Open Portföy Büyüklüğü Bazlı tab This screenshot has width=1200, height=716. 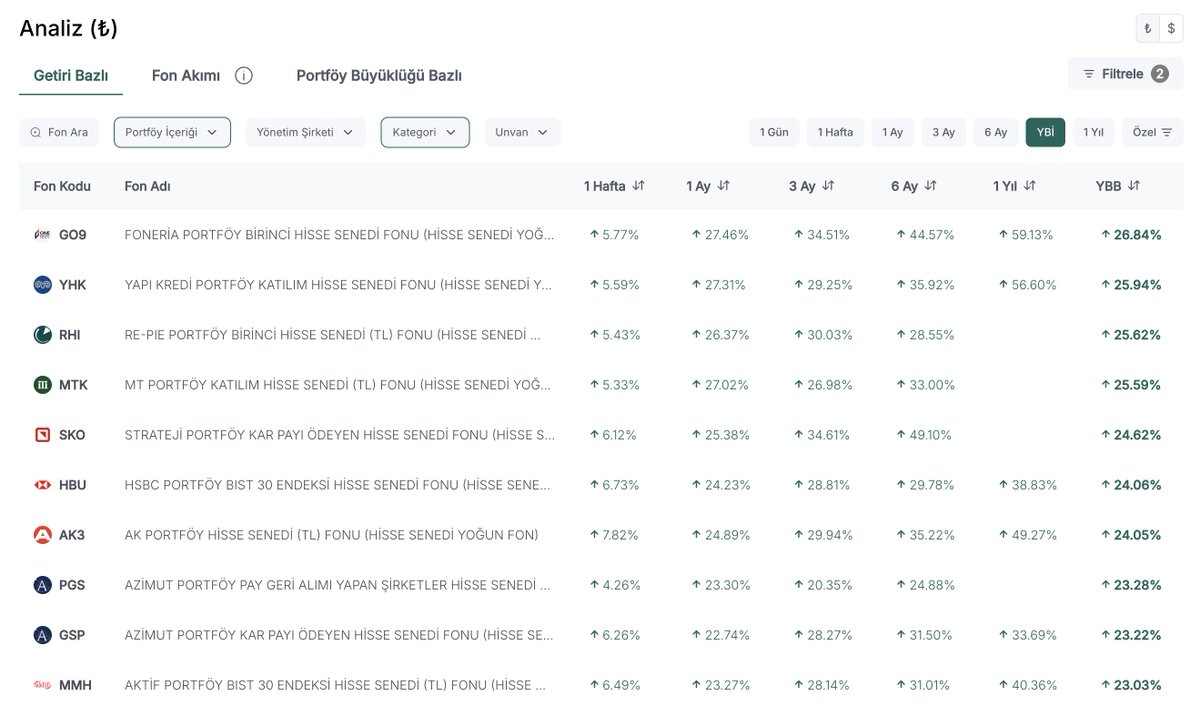(x=379, y=76)
